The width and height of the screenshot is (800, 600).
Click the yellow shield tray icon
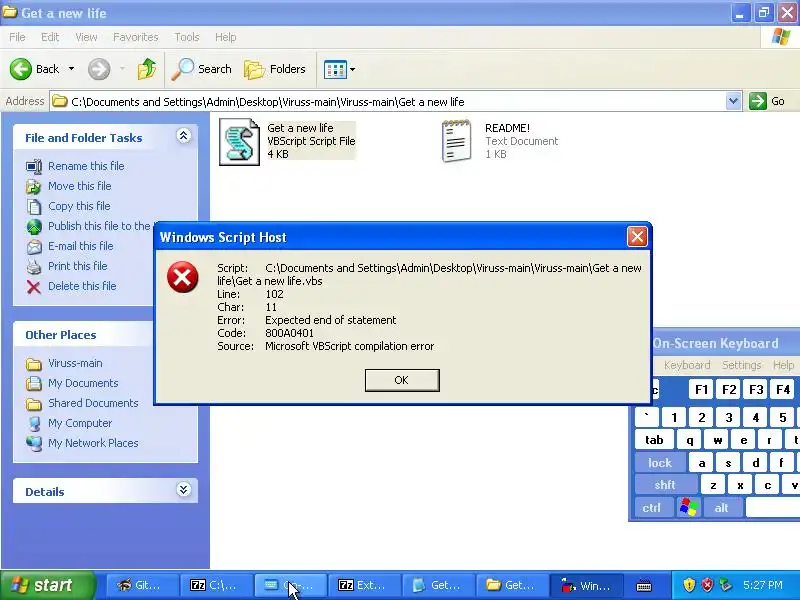tap(689, 585)
